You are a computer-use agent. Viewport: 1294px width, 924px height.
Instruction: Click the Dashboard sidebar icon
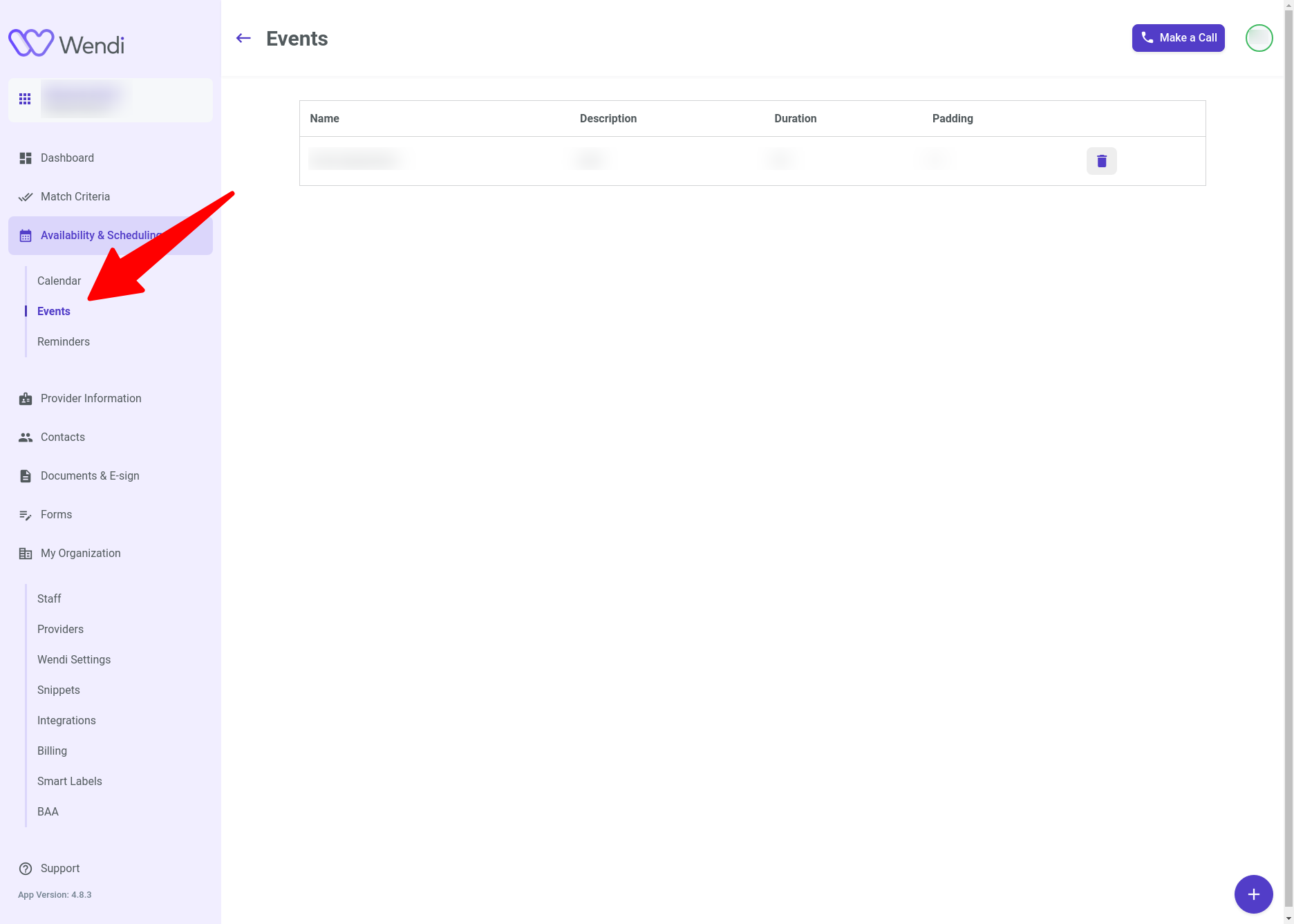(26, 158)
